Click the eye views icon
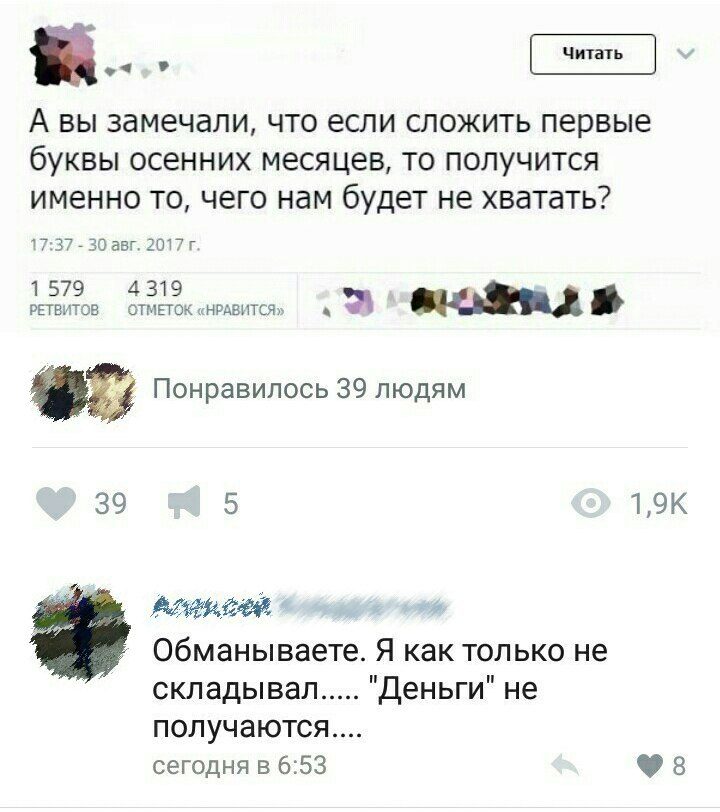The height and width of the screenshot is (812, 720). (x=591, y=503)
